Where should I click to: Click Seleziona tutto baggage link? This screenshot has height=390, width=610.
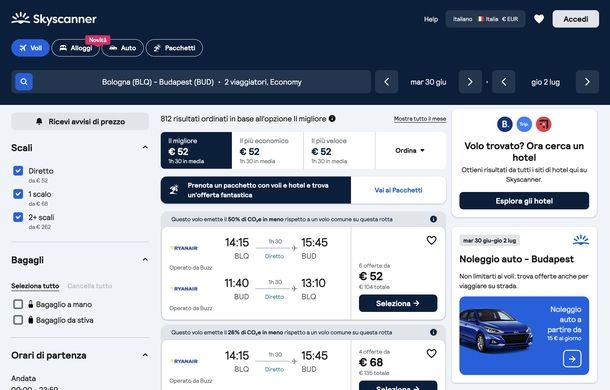coord(35,286)
